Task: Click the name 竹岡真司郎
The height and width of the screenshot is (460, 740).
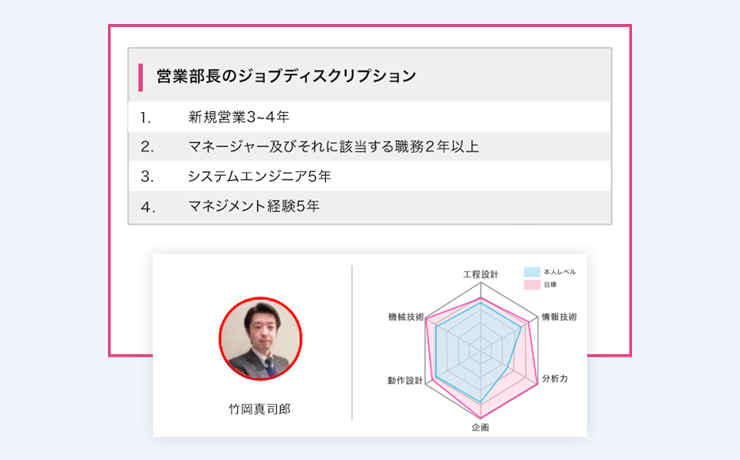Action: coord(260,409)
